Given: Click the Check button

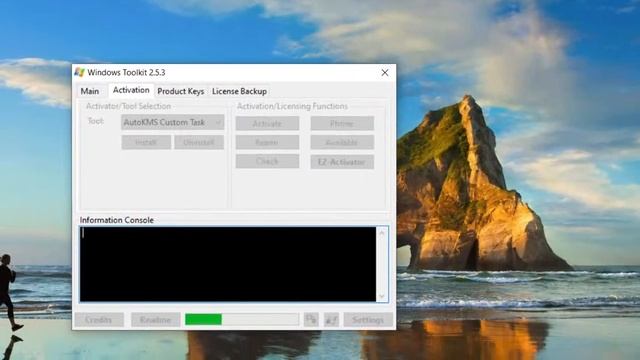Looking at the screenshot, I should point(267,161).
